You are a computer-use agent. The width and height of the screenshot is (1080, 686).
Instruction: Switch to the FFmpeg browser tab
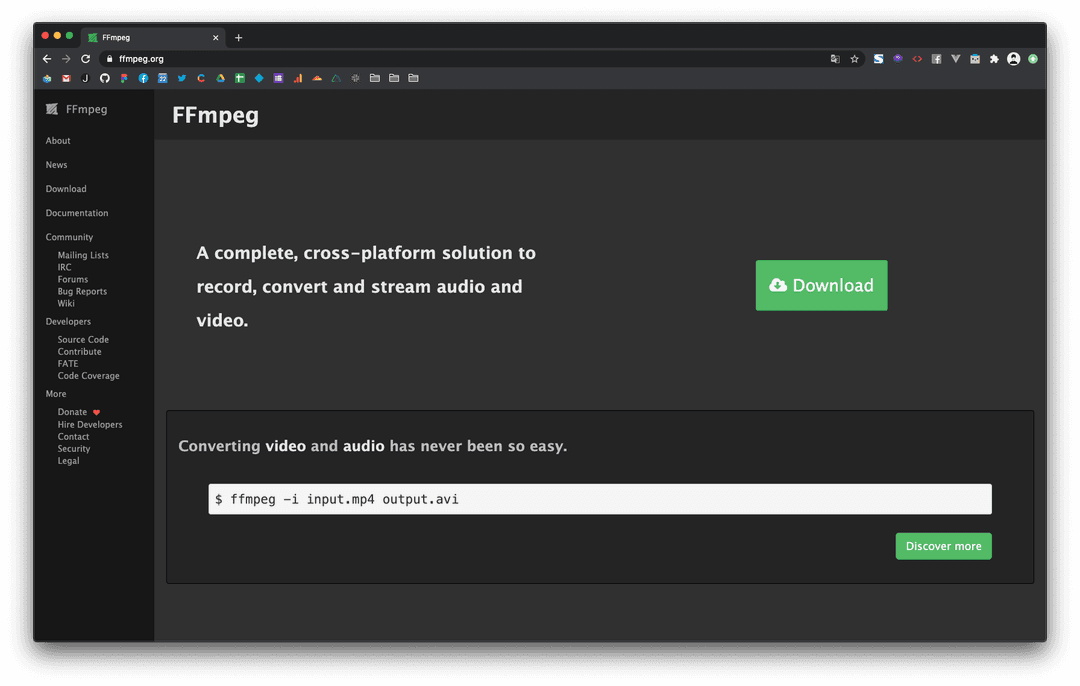pos(150,37)
